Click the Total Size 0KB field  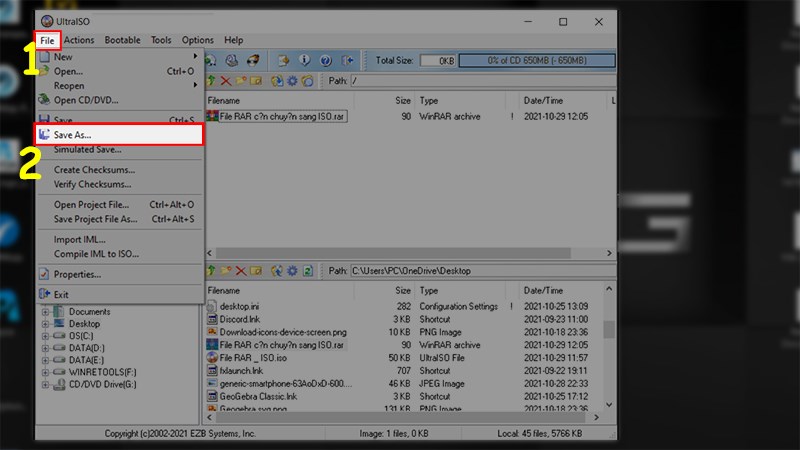(x=438, y=60)
